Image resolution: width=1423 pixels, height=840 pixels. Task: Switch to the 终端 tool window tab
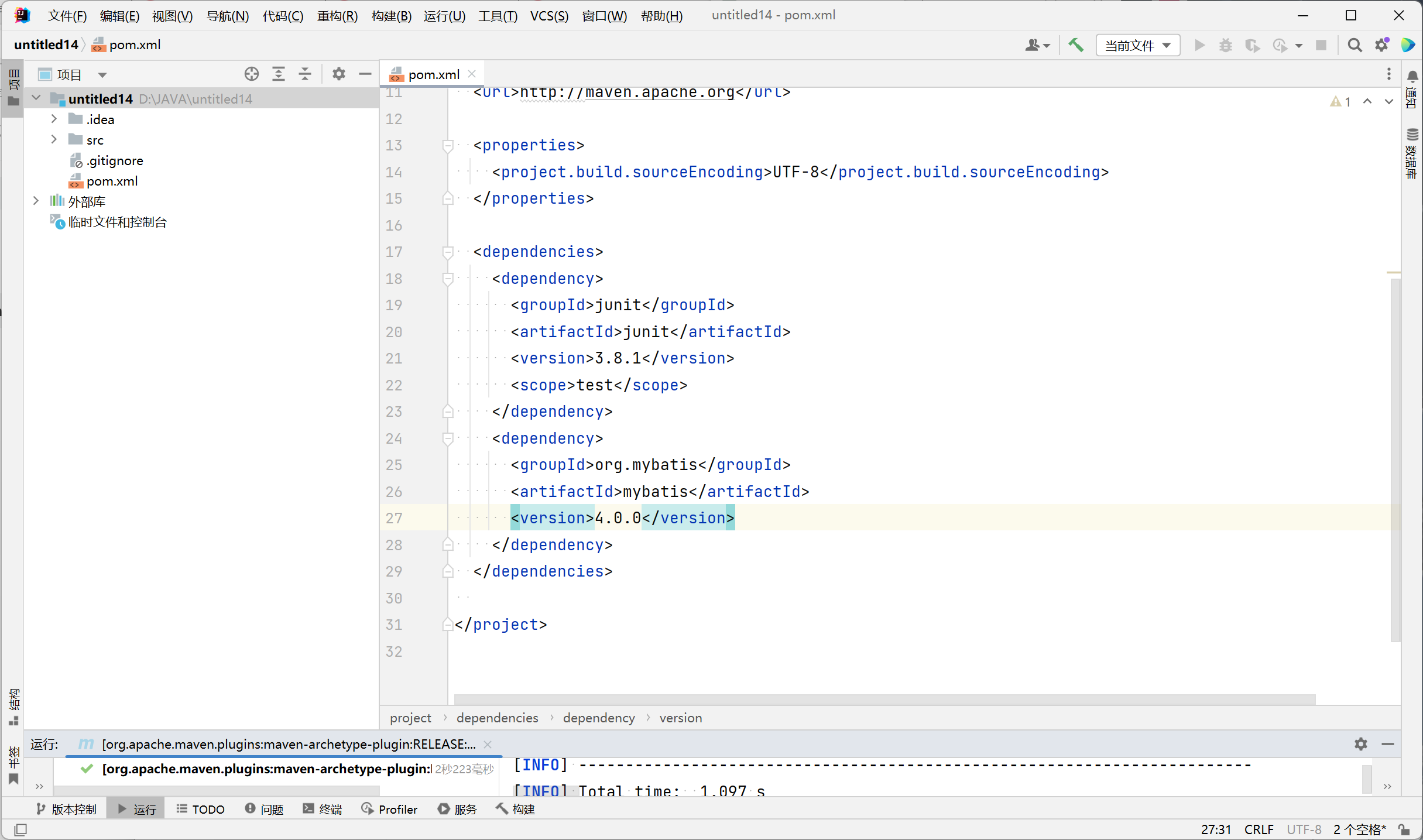click(x=323, y=809)
